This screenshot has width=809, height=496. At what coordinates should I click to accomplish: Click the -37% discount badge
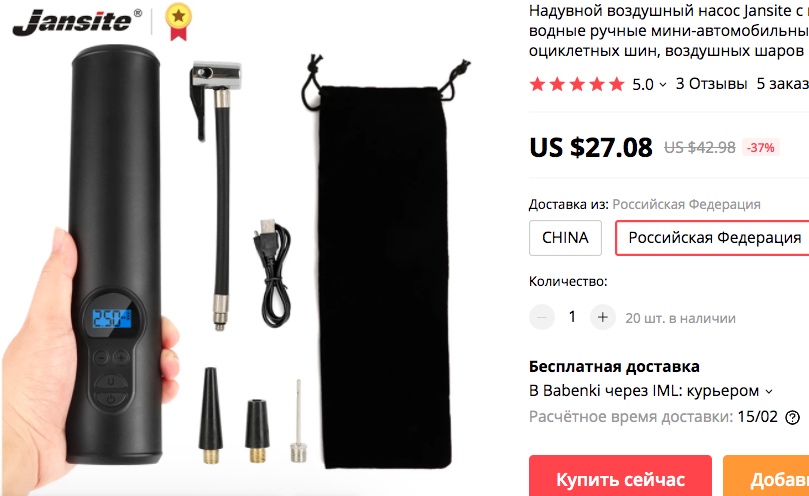[761, 148]
